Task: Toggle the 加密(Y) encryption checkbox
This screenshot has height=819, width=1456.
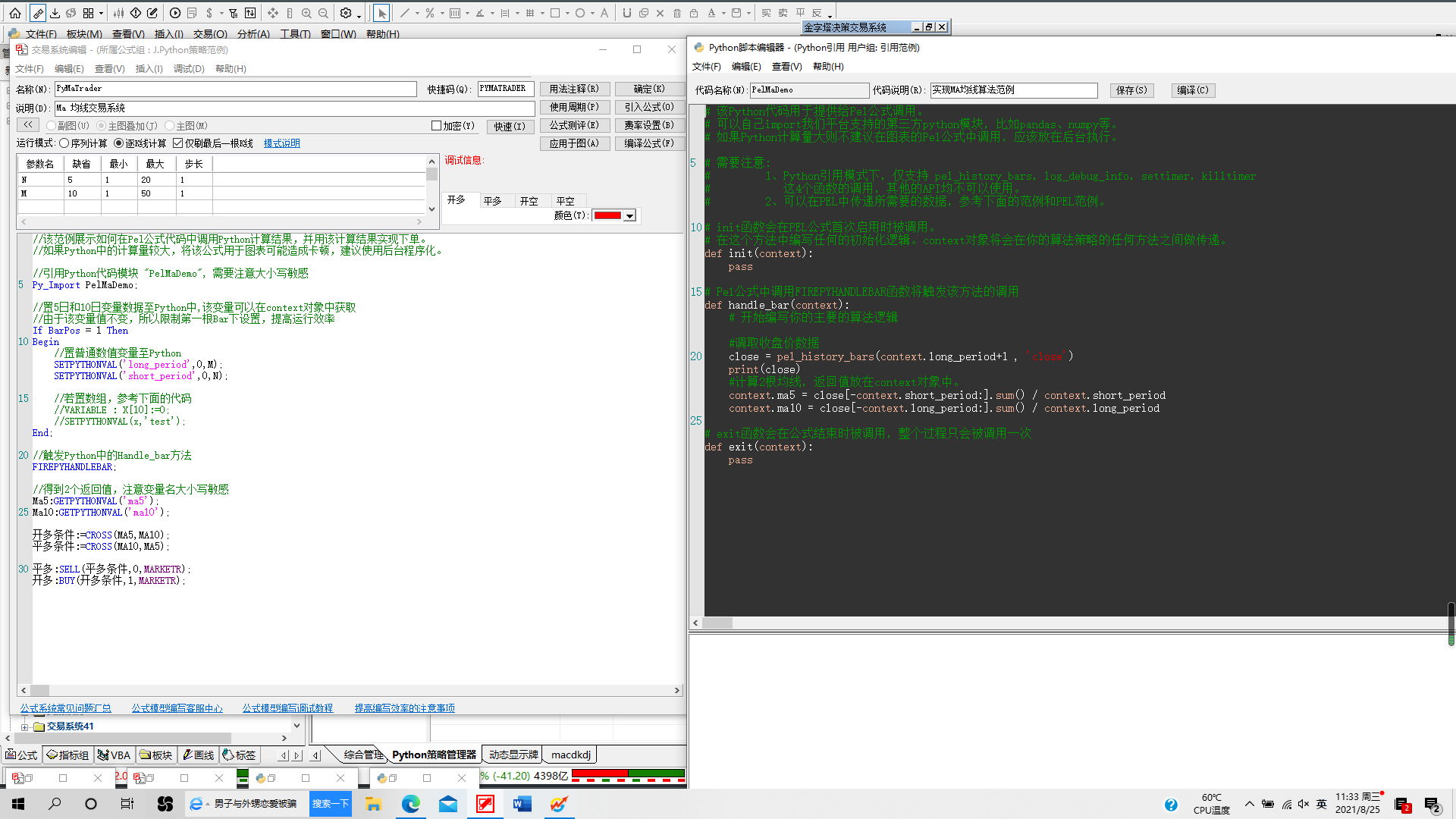Action: 436,126
